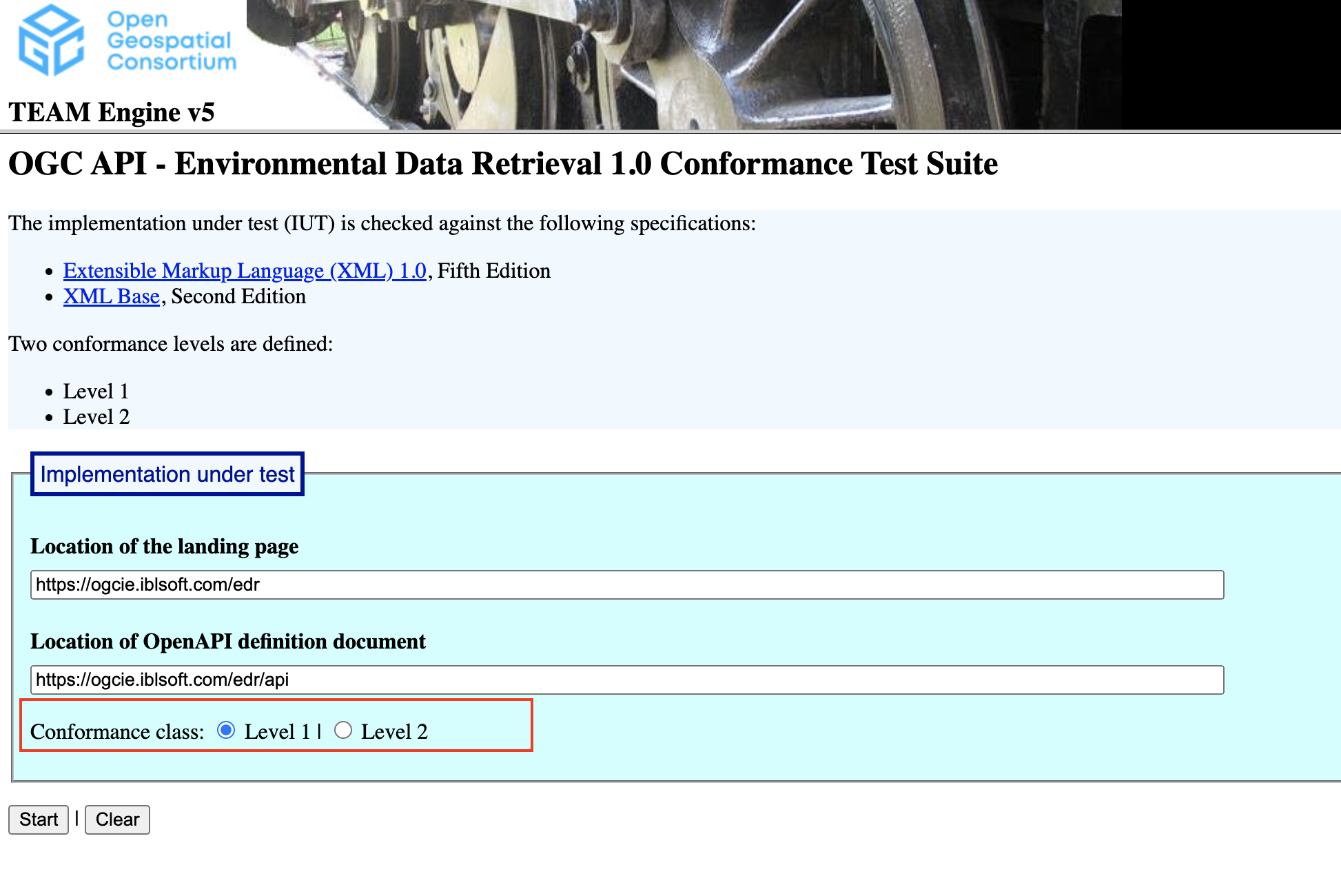The width and height of the screenshot is (1341, 896).
Task: Open the XML Base specification link
Action: 111,296
